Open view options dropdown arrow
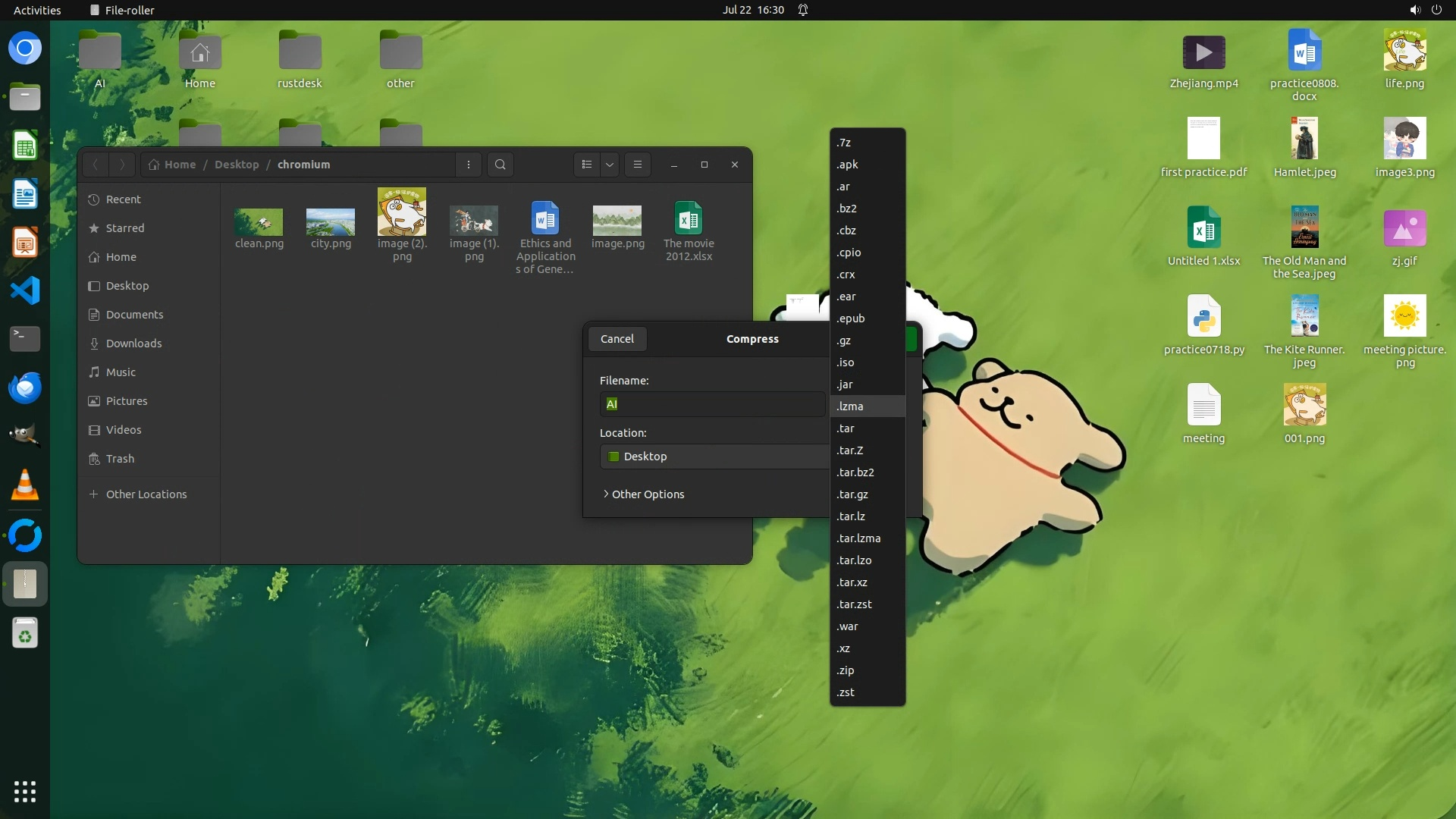Screen dimensions: 1456x819 [610, 165]
